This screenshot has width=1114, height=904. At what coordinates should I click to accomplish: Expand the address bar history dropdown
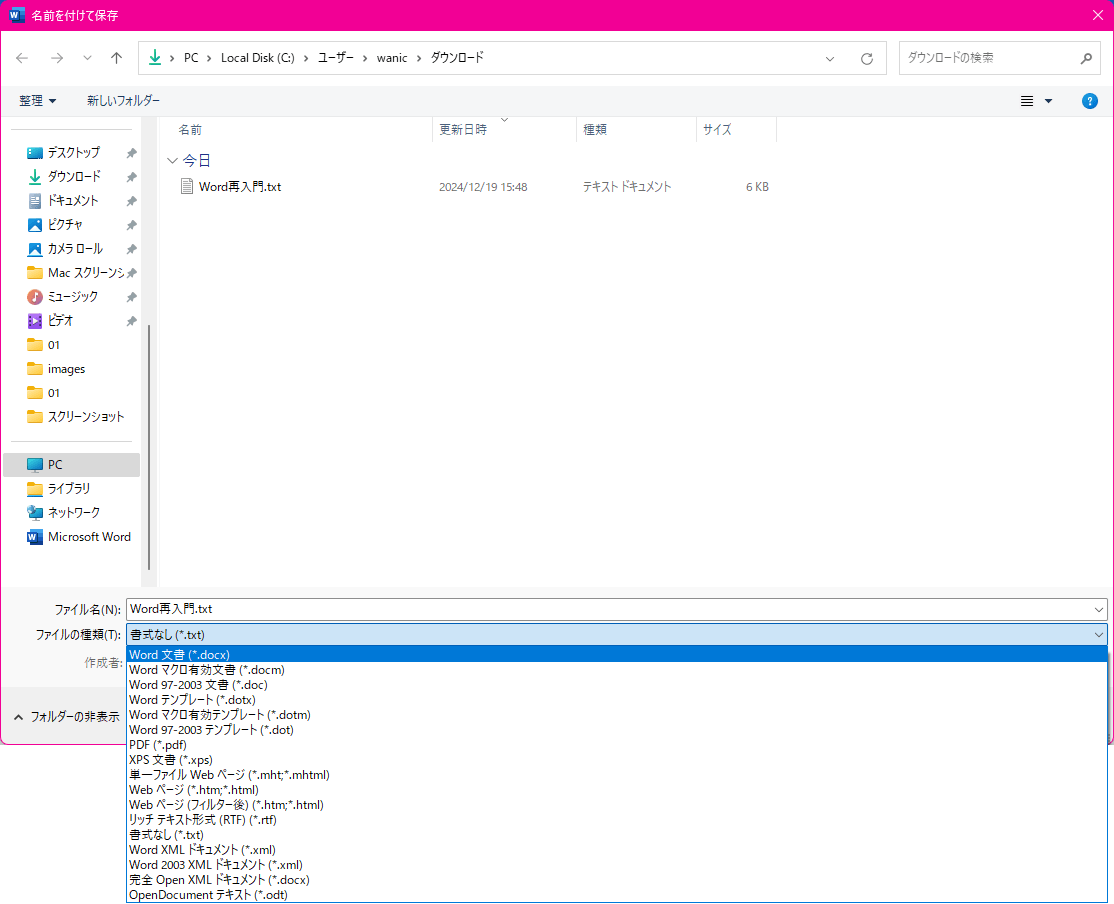pyautogui.click(x=830, y=58)
